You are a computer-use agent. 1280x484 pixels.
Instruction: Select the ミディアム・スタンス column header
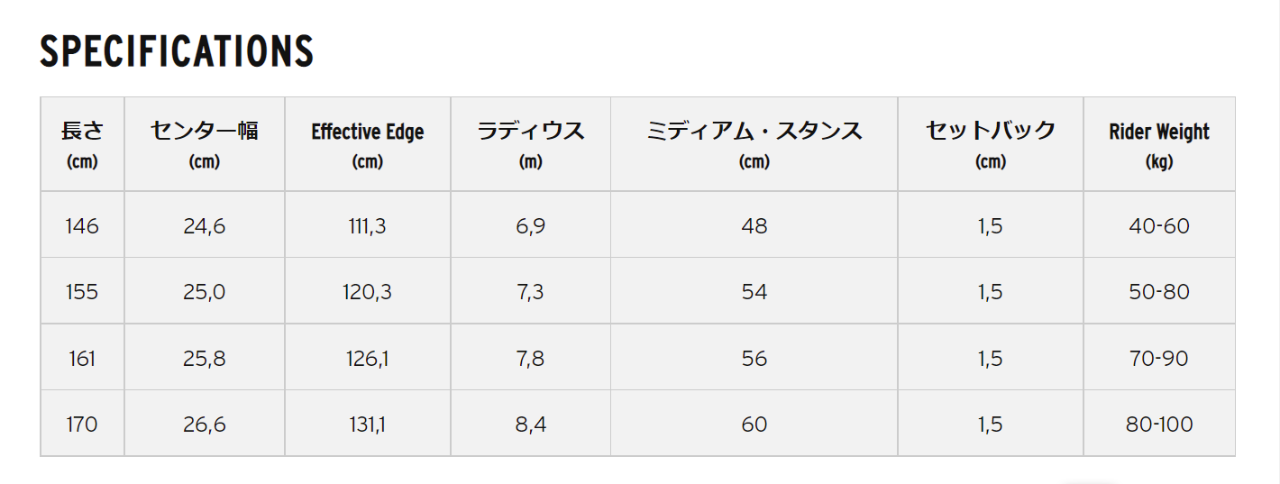click(754, 144)
